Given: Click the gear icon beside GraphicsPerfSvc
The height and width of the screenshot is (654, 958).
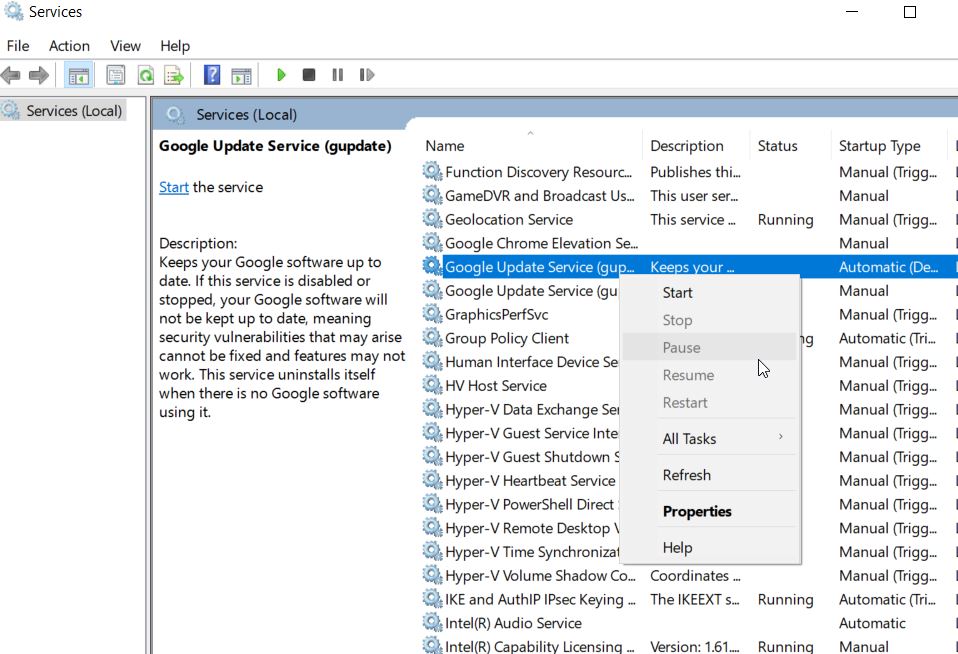Looking at the screenshot, I should click(x=432, y=314).
